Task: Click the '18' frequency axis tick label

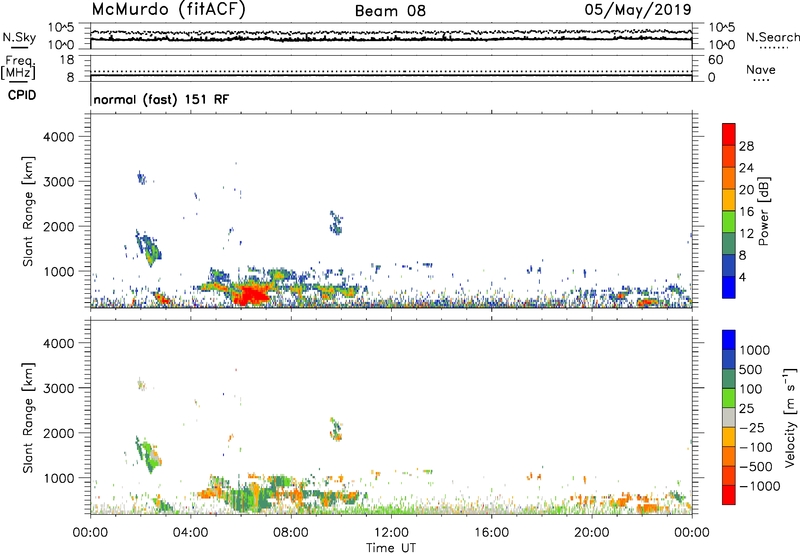Action: 67,60
